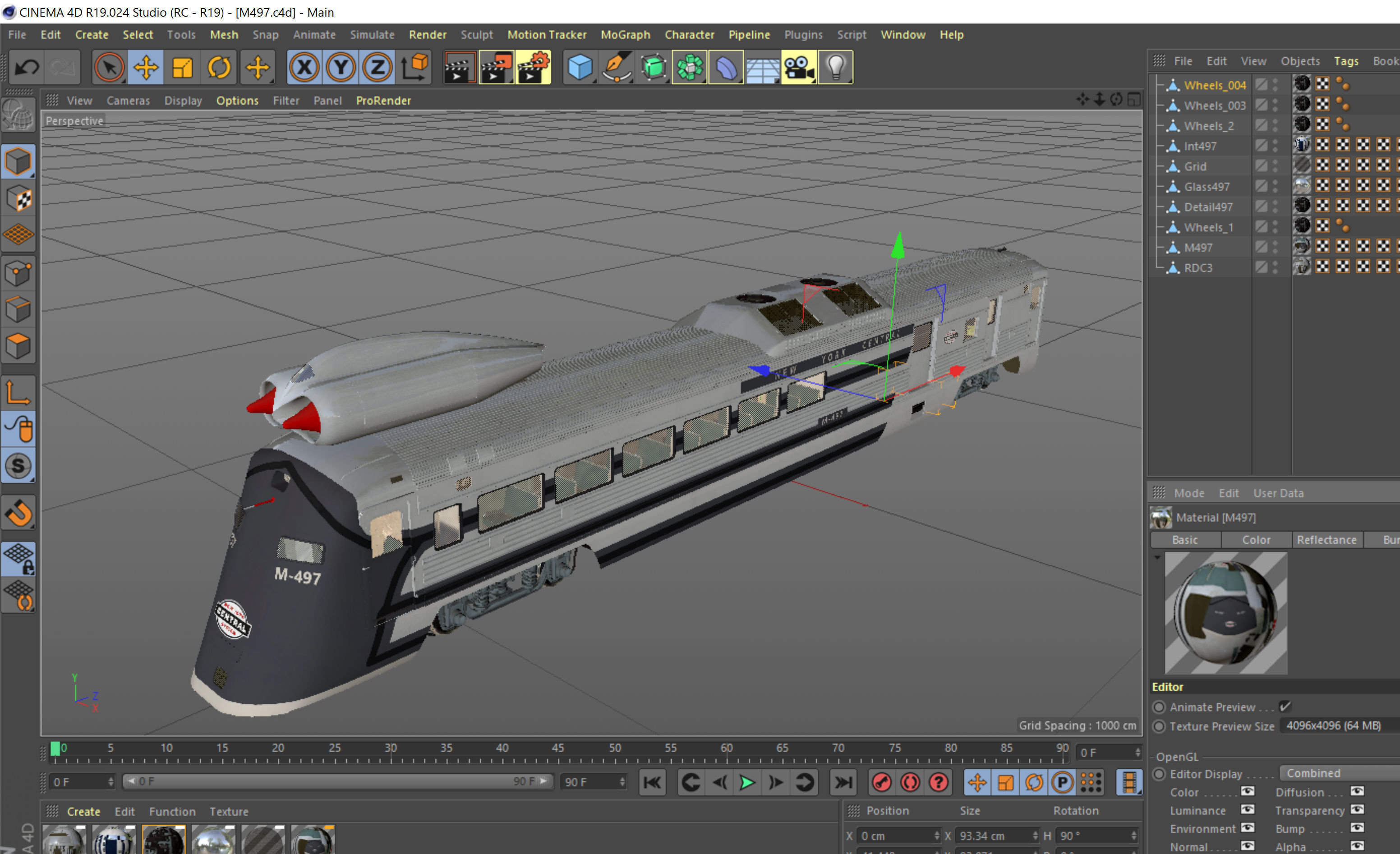Click the Record Active Objects button
The width and height of the screenshot is (1400, 854).
pos(881,782)
